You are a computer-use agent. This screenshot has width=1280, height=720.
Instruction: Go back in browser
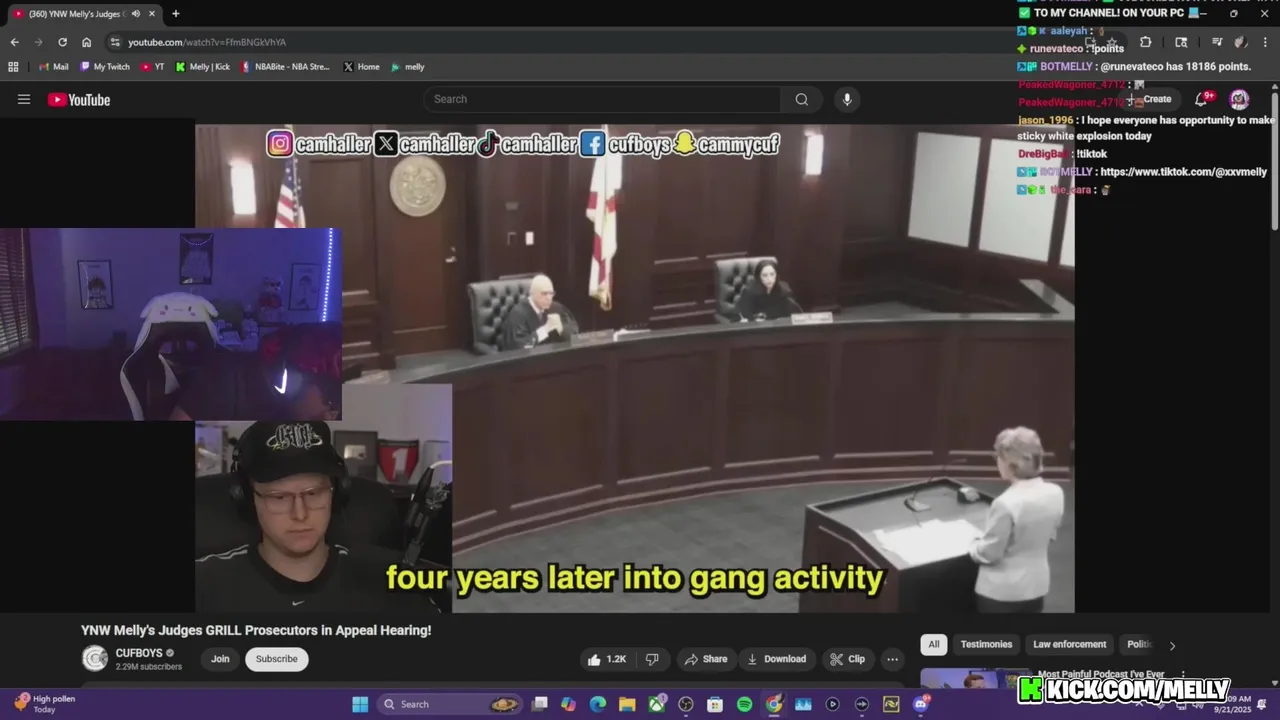(14, 42)
